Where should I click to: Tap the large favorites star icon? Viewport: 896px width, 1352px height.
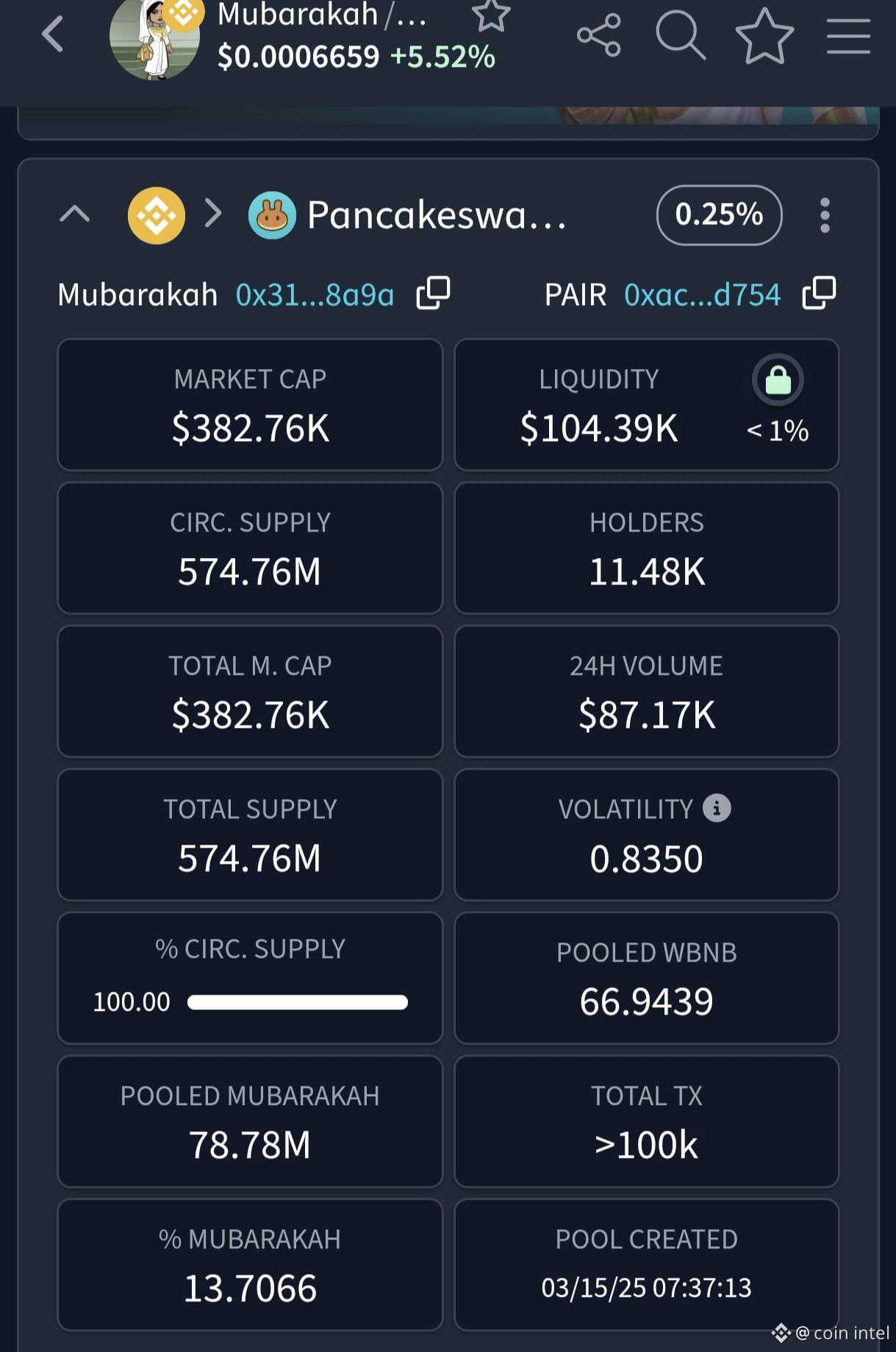coord(764,35)
